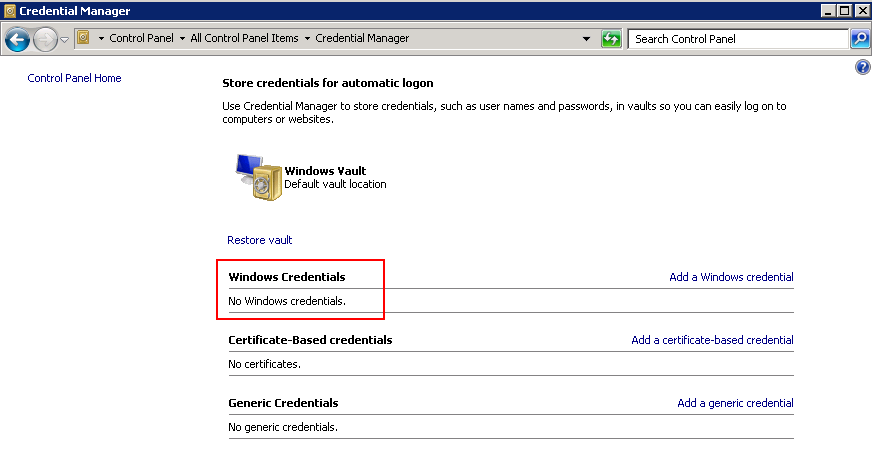Click the Restore vault link

(x=260, y=240)
